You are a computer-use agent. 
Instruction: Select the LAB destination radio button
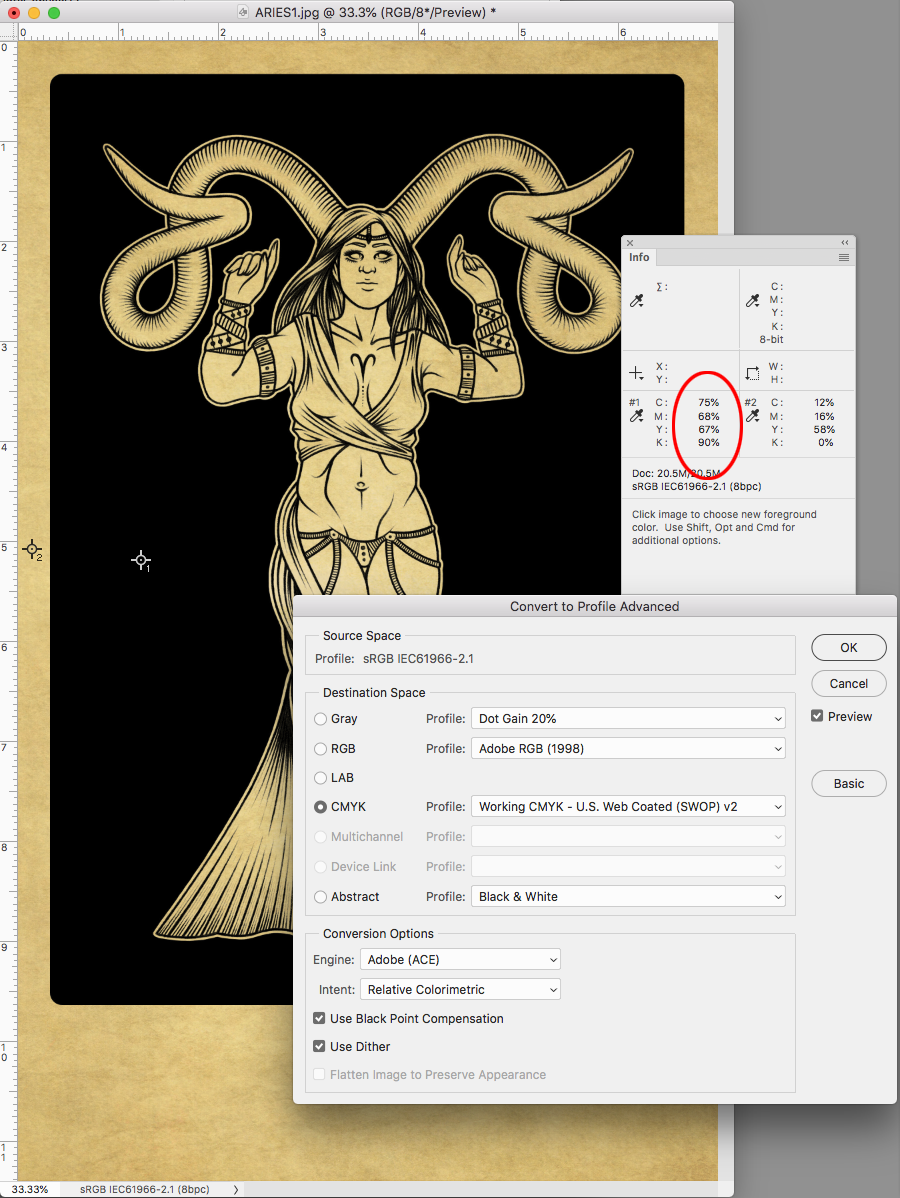point(321,778)
